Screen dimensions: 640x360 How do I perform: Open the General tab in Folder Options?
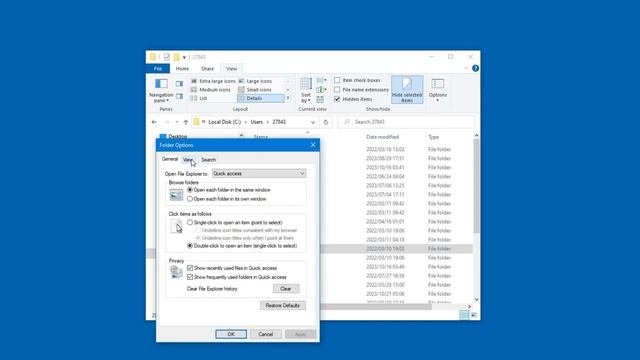(x=170, y=159)
